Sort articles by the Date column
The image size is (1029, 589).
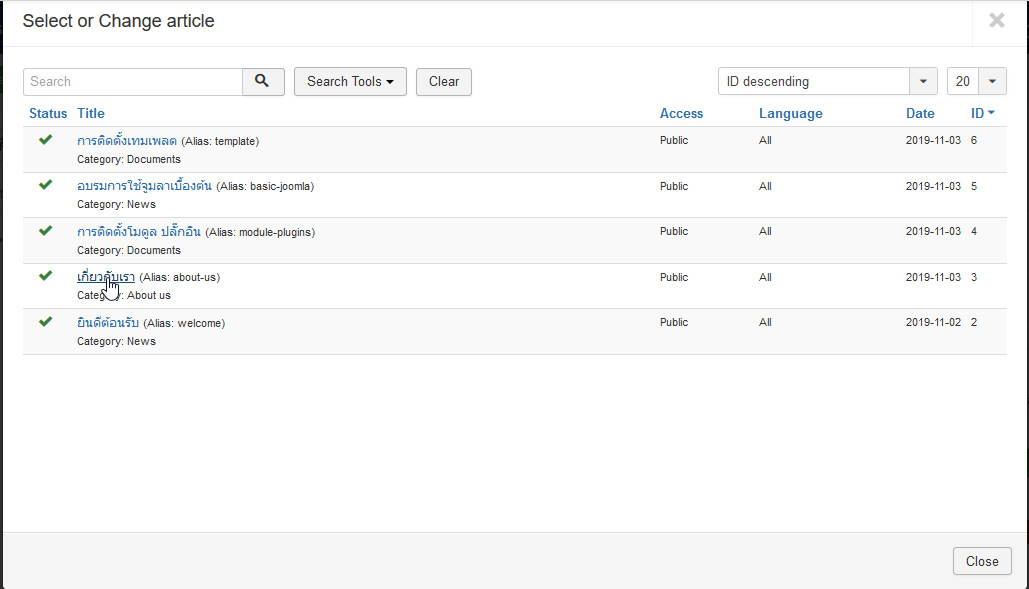click(920, 113)
